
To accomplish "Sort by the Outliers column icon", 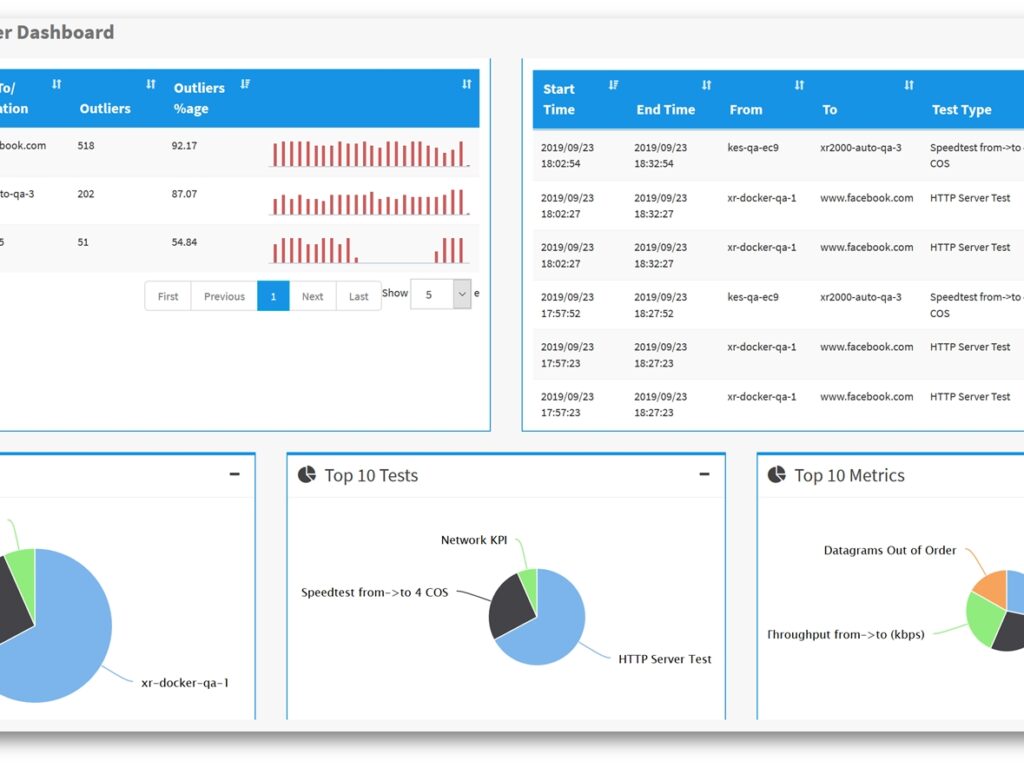I will tap(151, 85).
